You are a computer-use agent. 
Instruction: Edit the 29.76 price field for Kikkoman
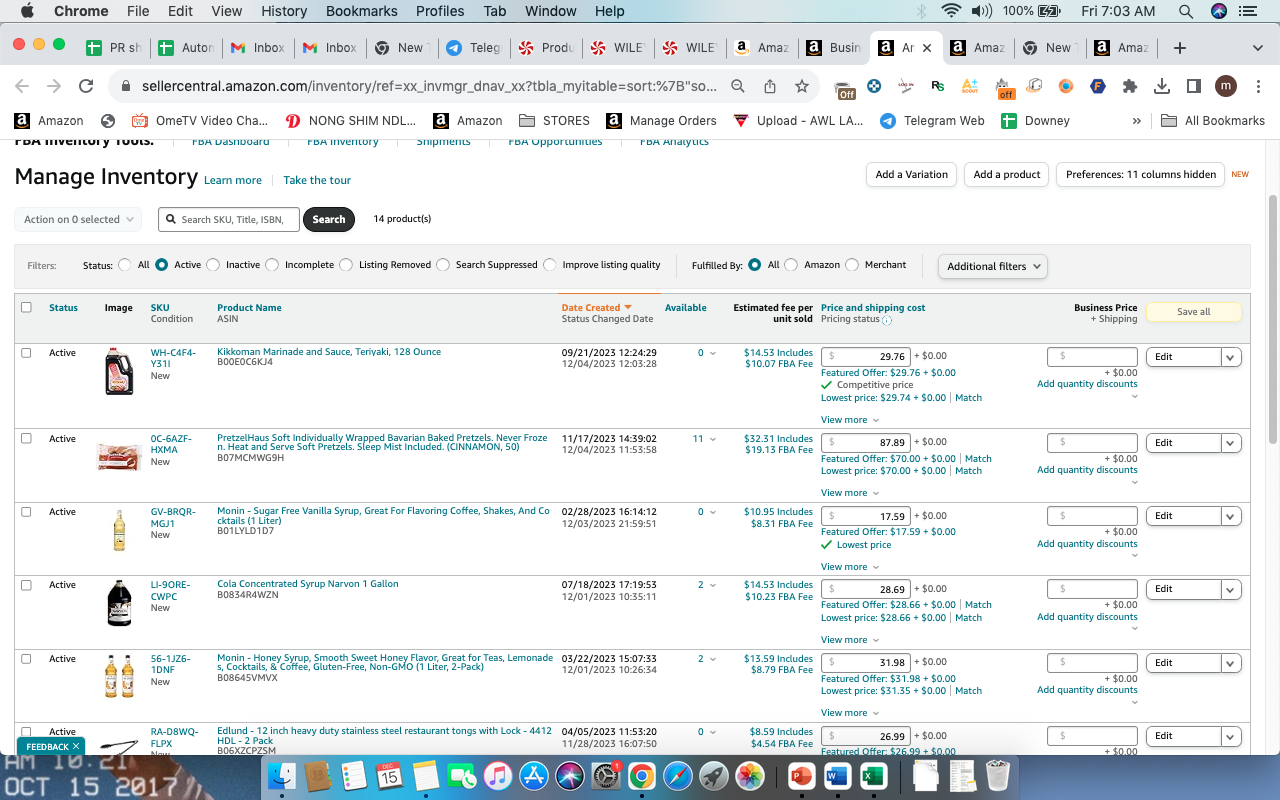pyautogui.click(x=865, y=357)
